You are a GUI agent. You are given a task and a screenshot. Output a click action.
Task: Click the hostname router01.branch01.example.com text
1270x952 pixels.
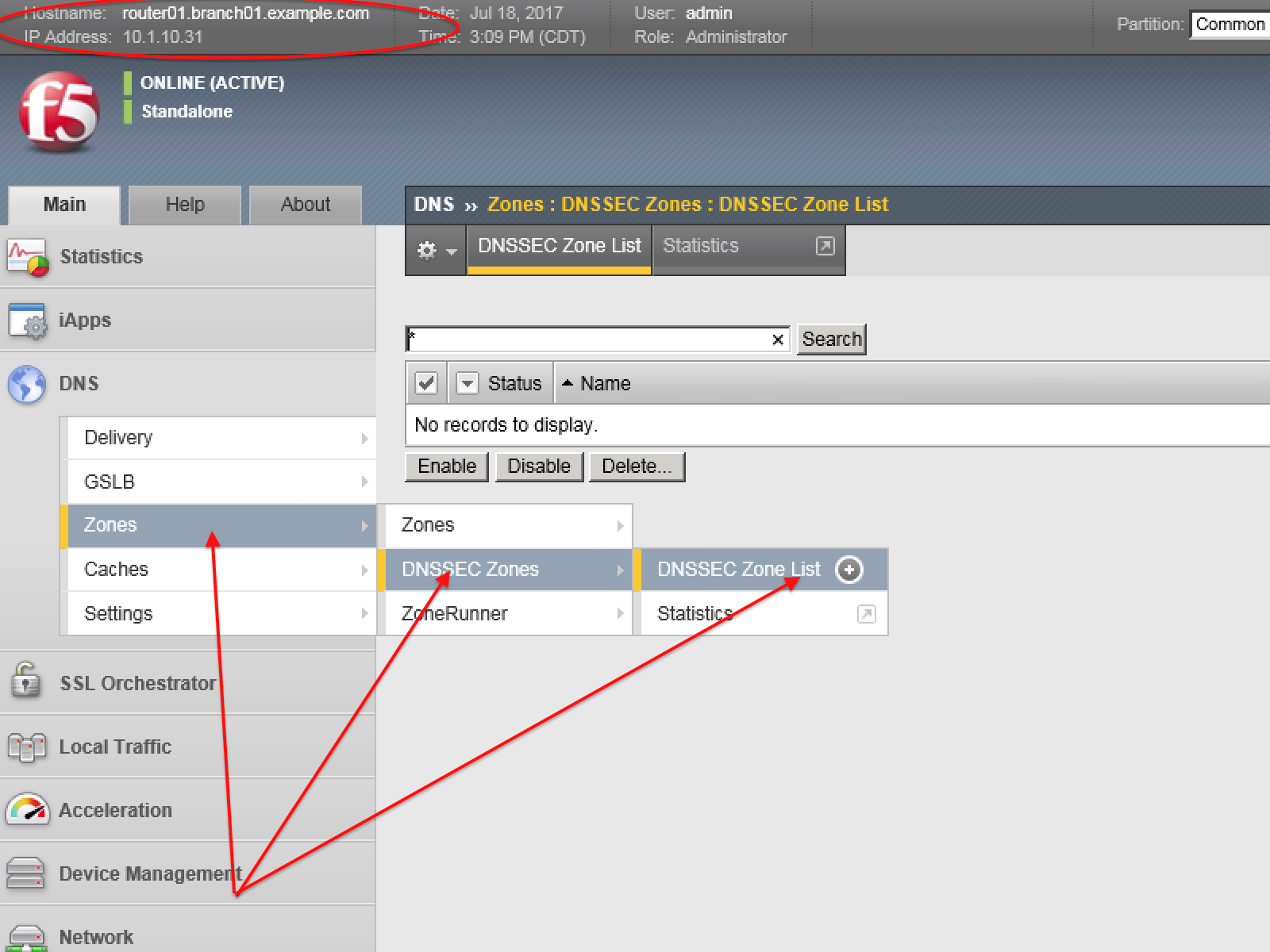pos(245,13)
